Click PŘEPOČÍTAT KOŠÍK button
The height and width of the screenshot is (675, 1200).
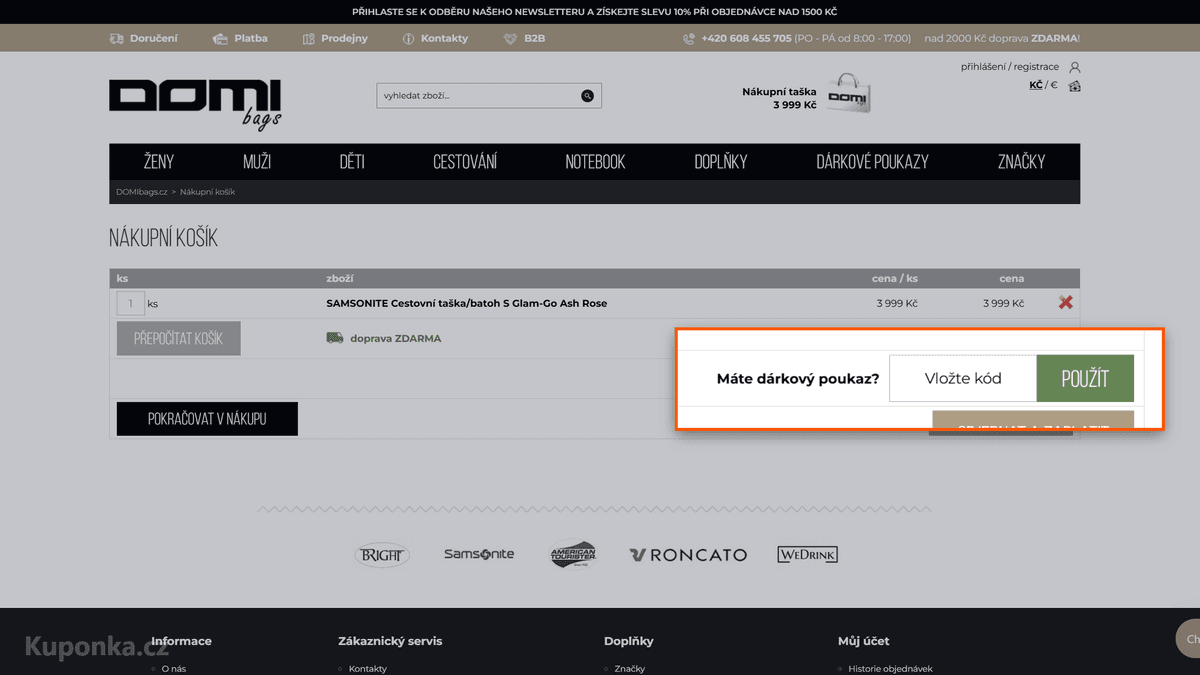point(179,338)
